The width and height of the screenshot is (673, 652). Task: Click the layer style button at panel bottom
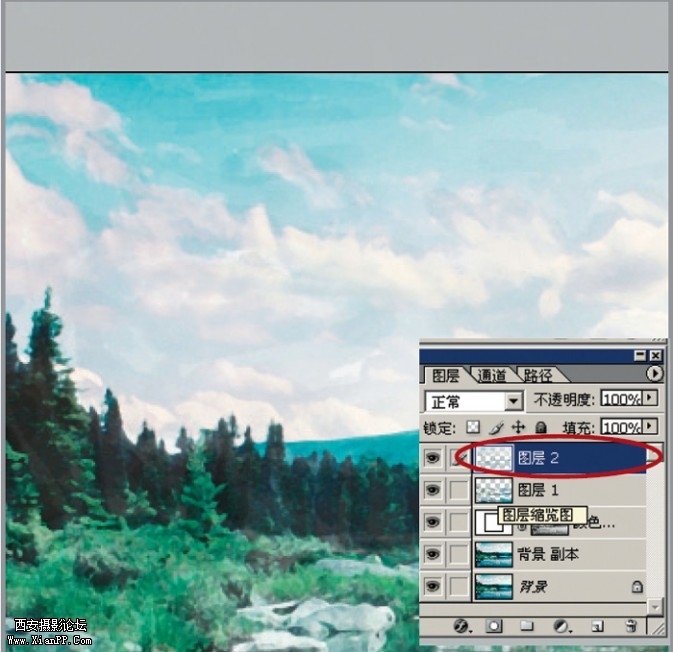tap(461, 626)
